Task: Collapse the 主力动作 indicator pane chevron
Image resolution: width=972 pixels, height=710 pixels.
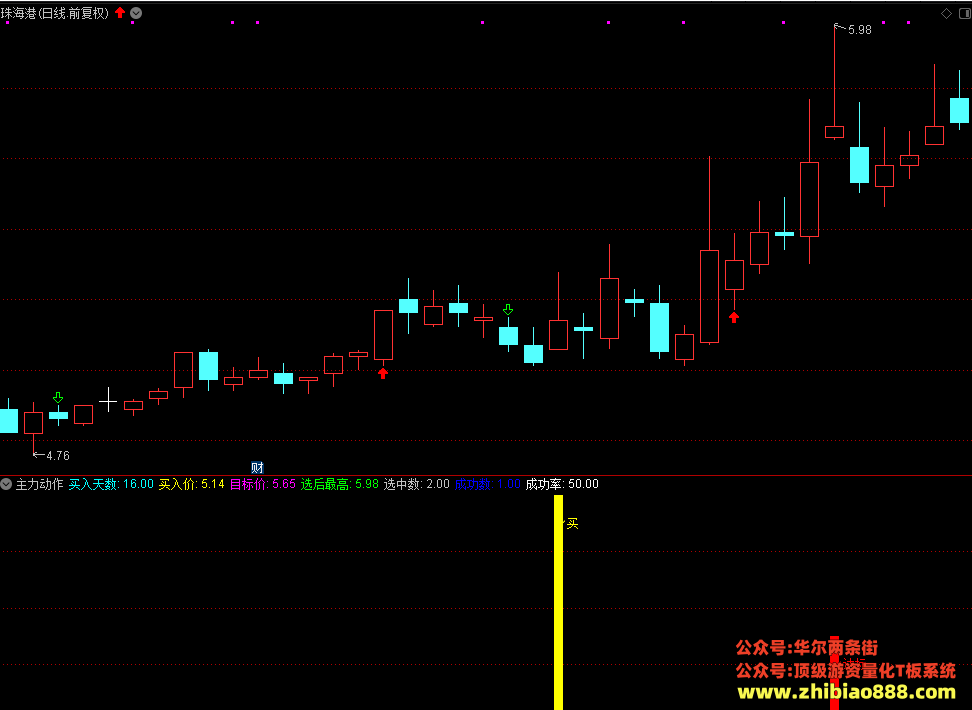Action: point(6,484)
